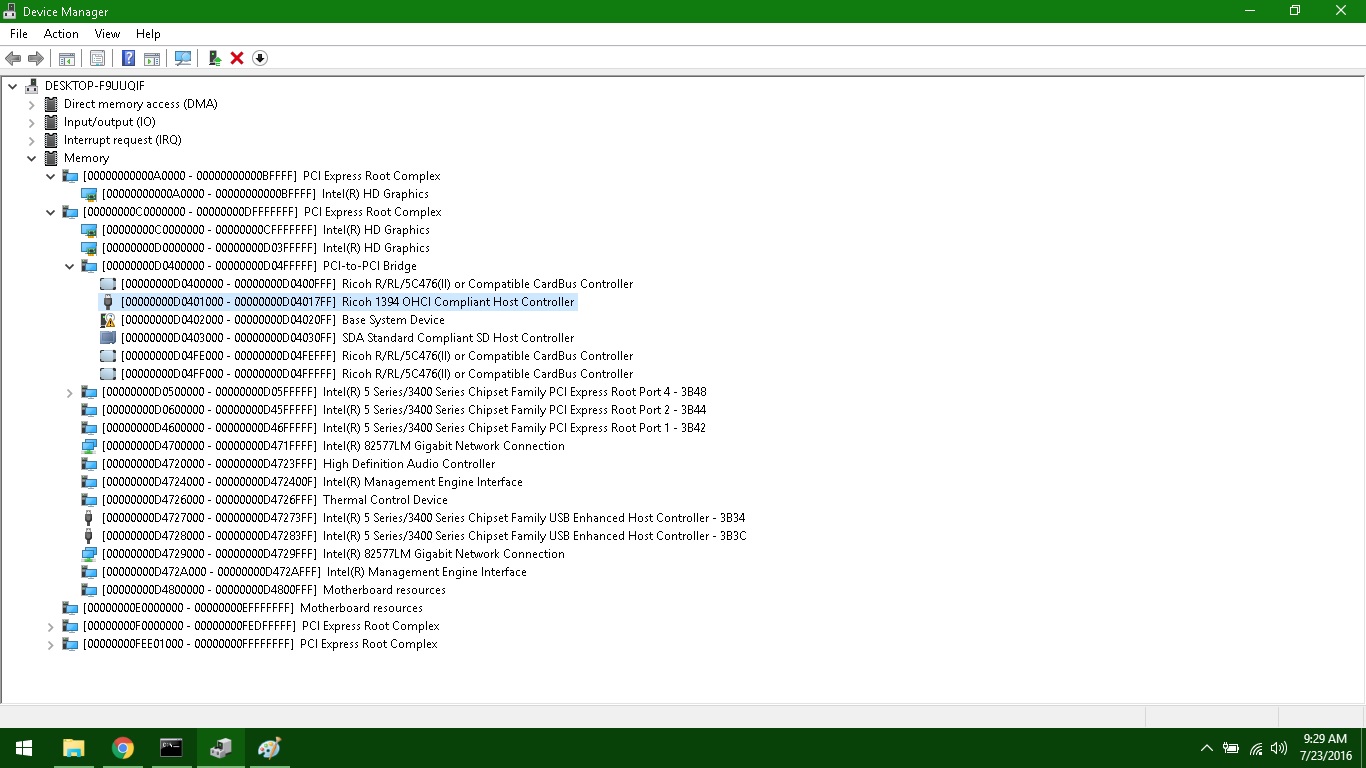1366x768 pixels.
Task: Collapse the PCI Express Root Complex at A0000
Action: pyautogui.click(x=51, y=176)
